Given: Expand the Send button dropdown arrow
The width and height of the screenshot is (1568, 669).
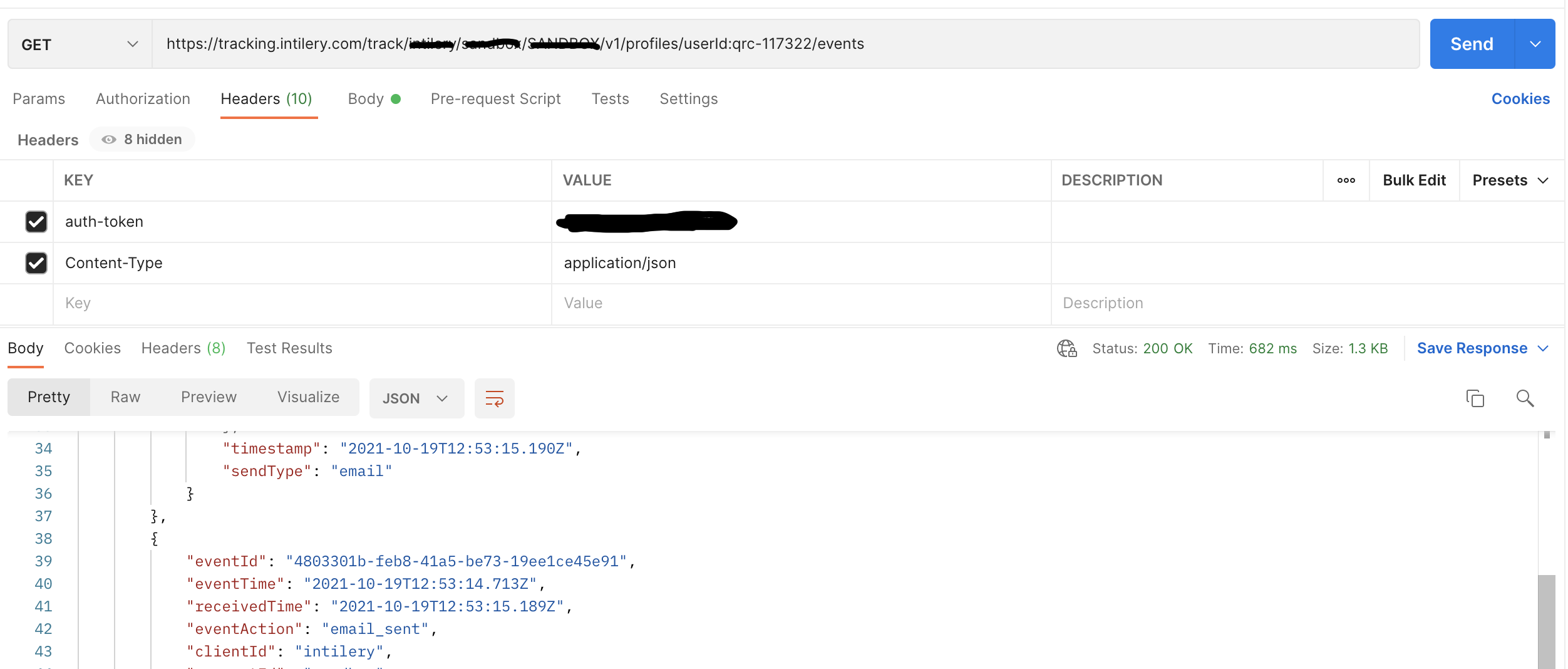Looking at the screenshot, I should tap(1535, 44).
